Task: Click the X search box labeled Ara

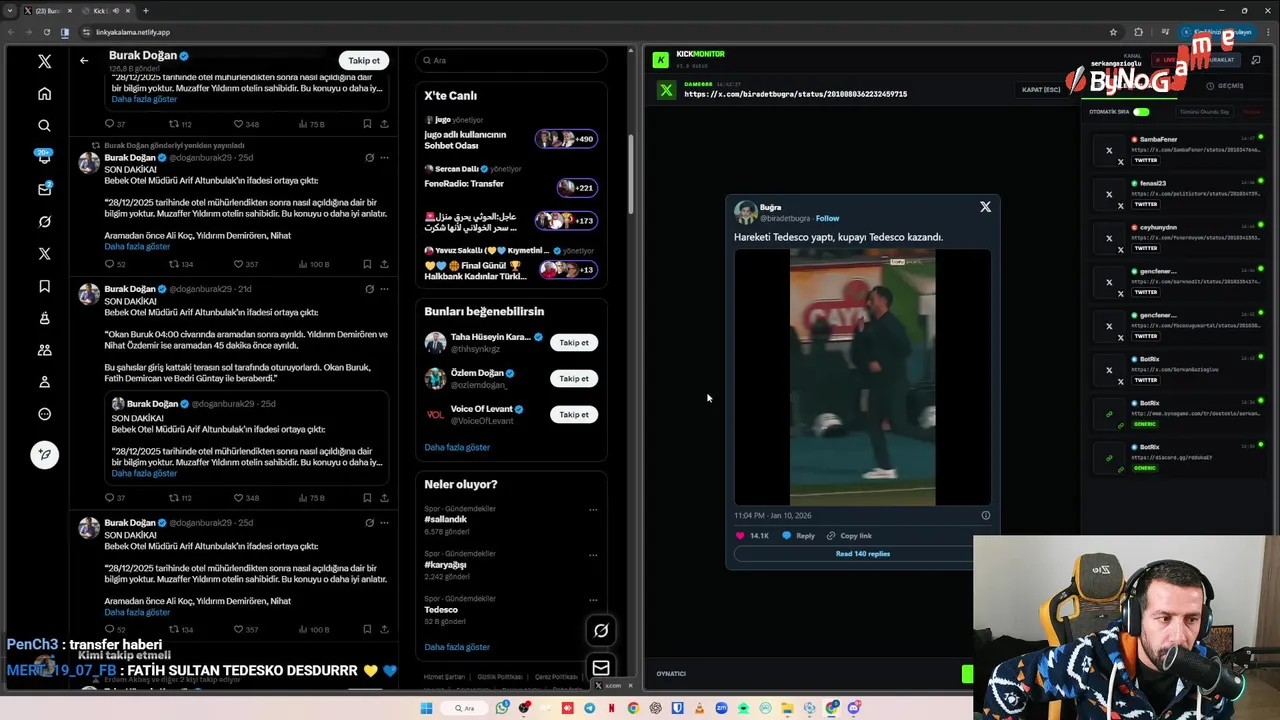Action: (x=511, y=60)
